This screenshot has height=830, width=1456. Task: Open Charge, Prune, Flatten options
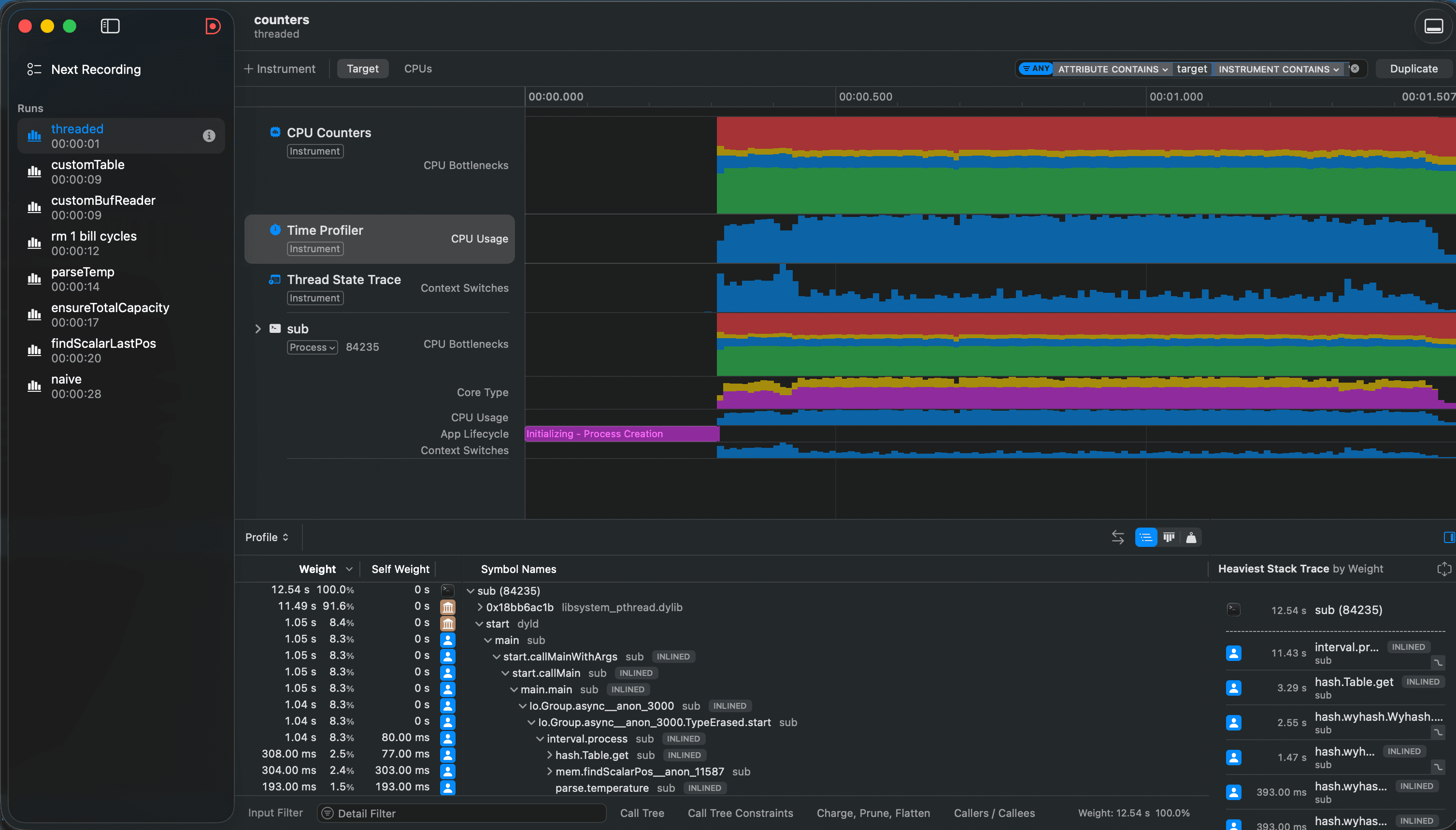[873, 813]
